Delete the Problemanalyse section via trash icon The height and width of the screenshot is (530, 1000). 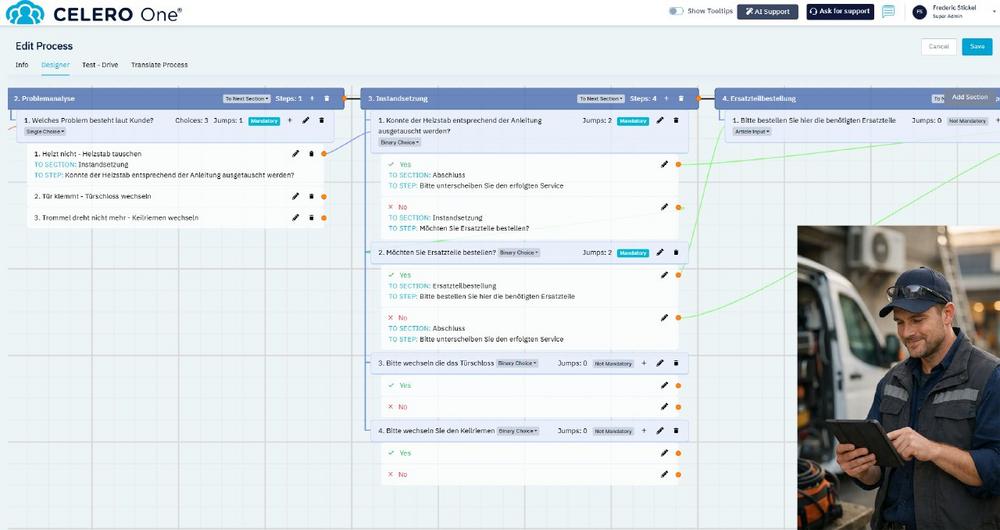(x=327, y=99)
